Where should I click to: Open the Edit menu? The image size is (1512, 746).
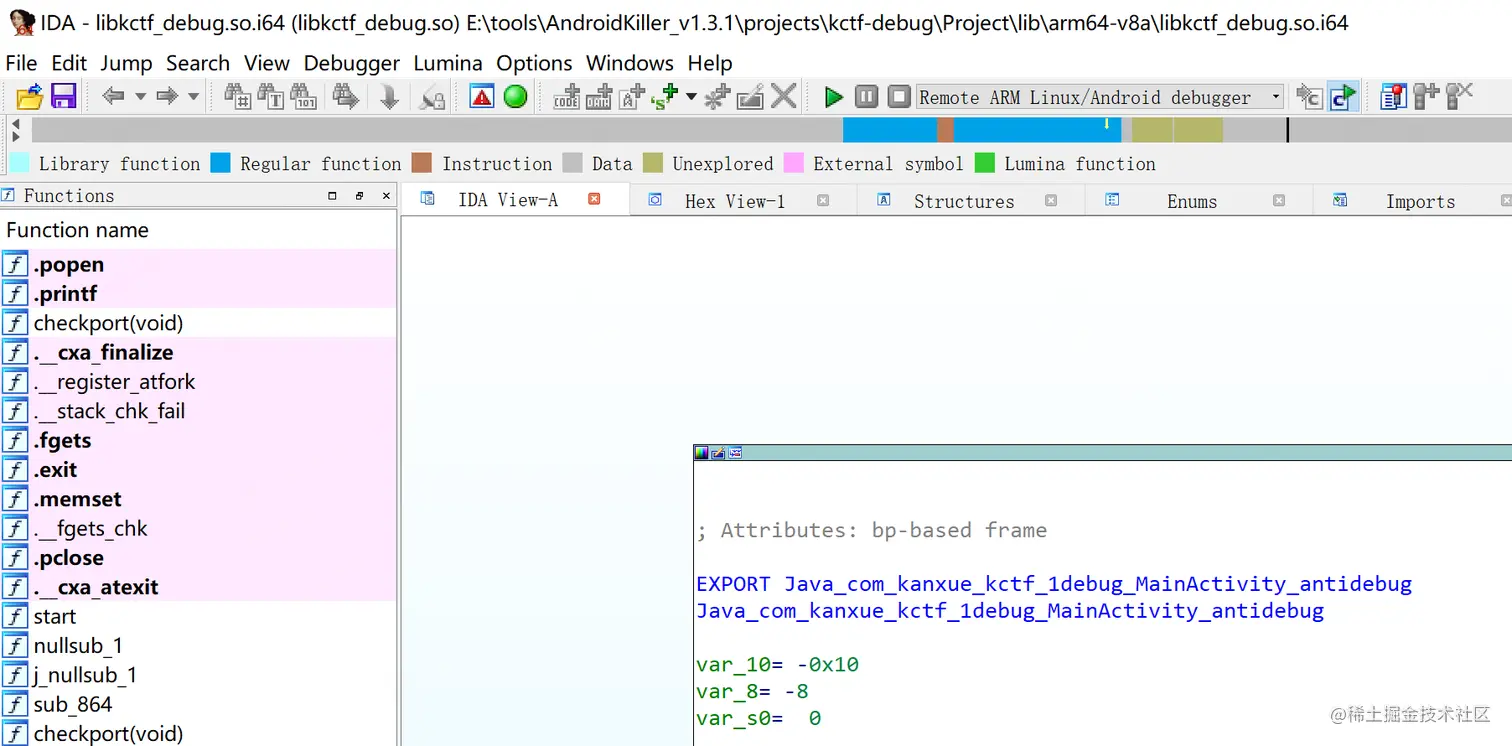(x=69, y=63)
